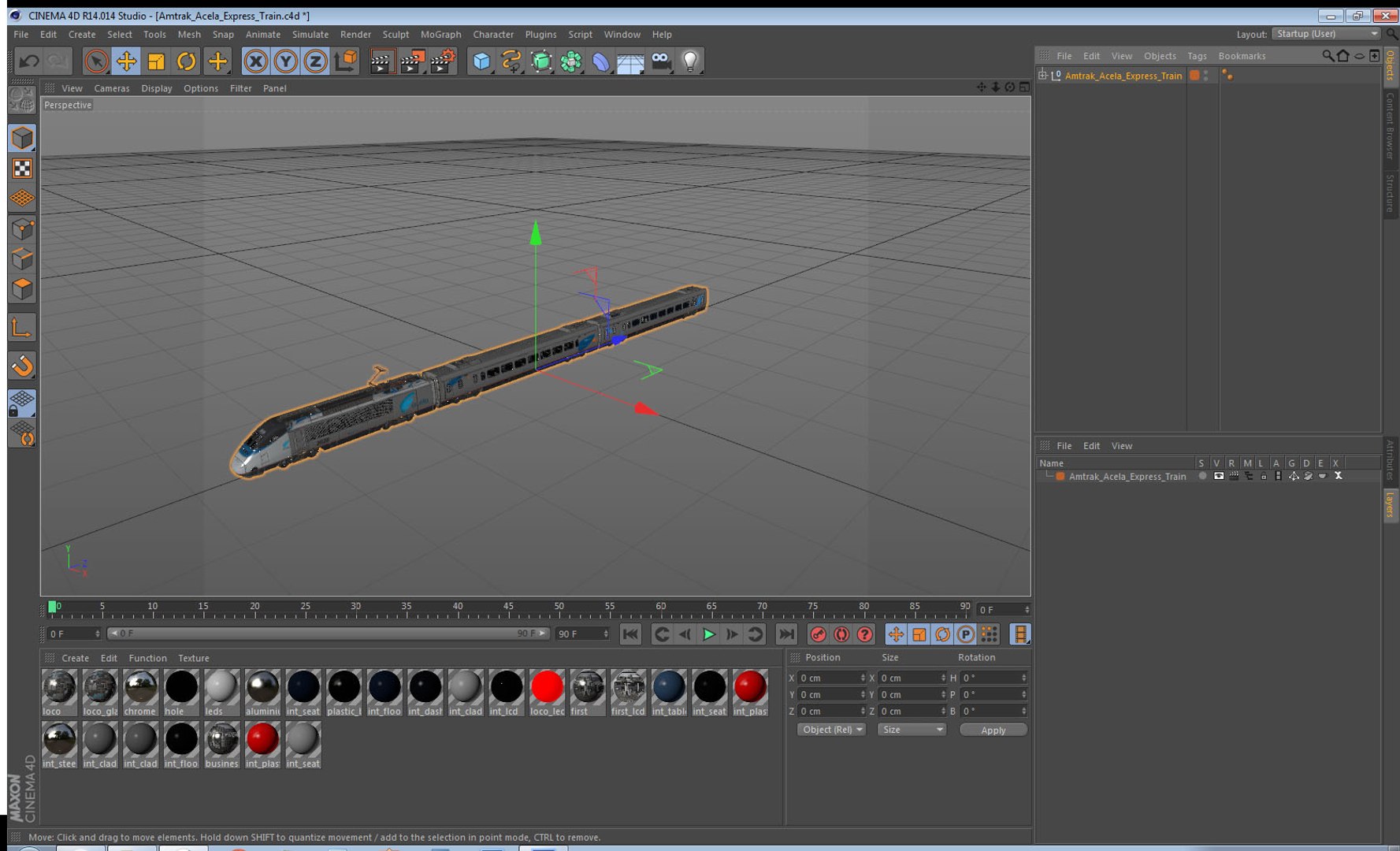Toggle autokeying button

[x=841, y=634]
